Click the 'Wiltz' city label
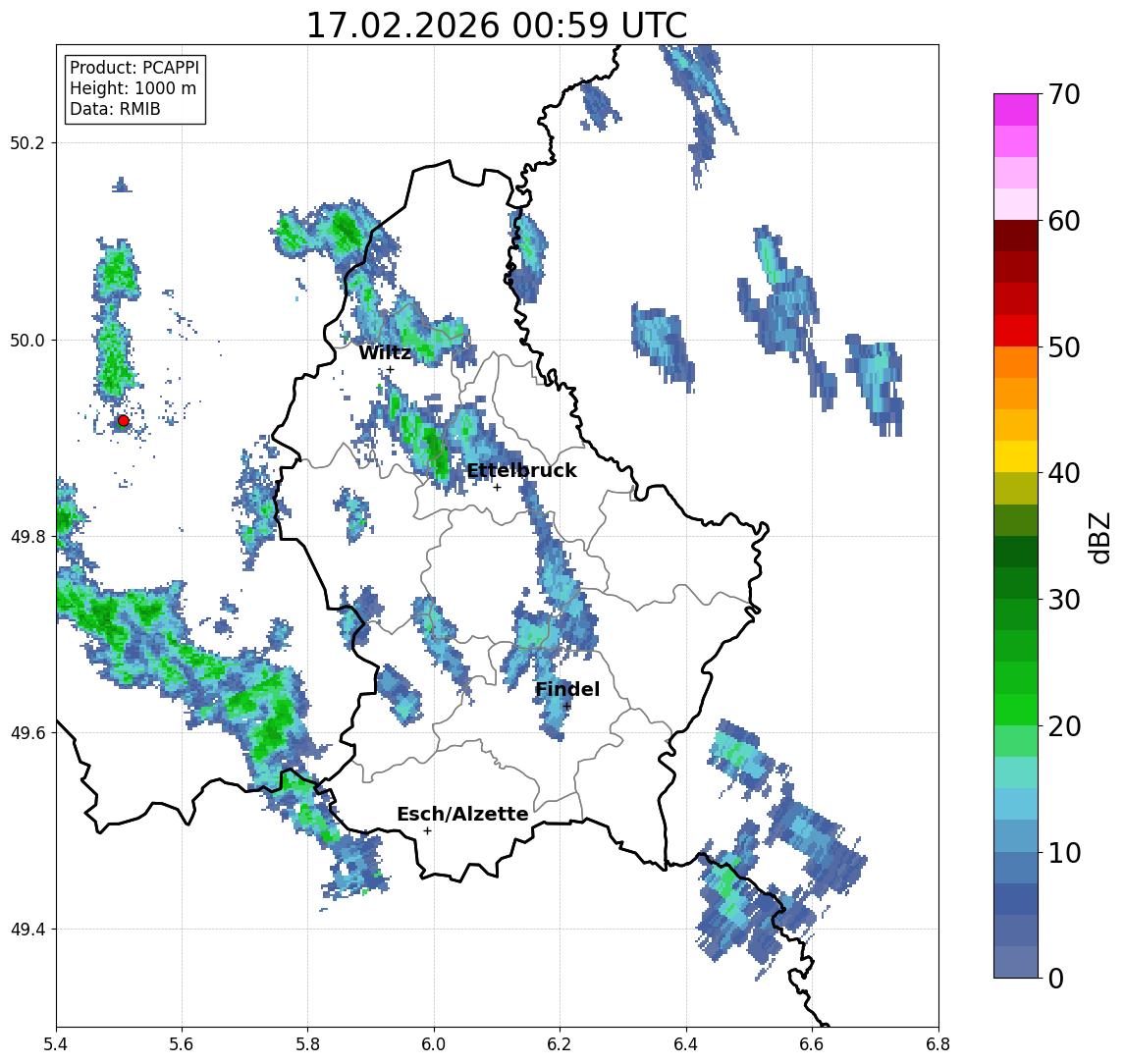 tap(385, 352)
